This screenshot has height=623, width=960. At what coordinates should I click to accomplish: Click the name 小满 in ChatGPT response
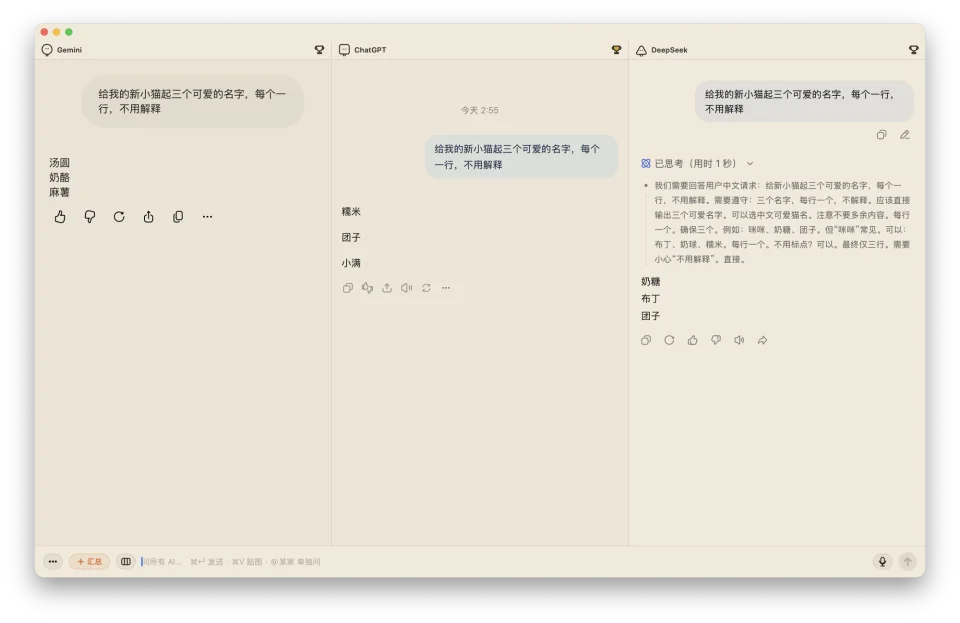[x=351, y=263]
